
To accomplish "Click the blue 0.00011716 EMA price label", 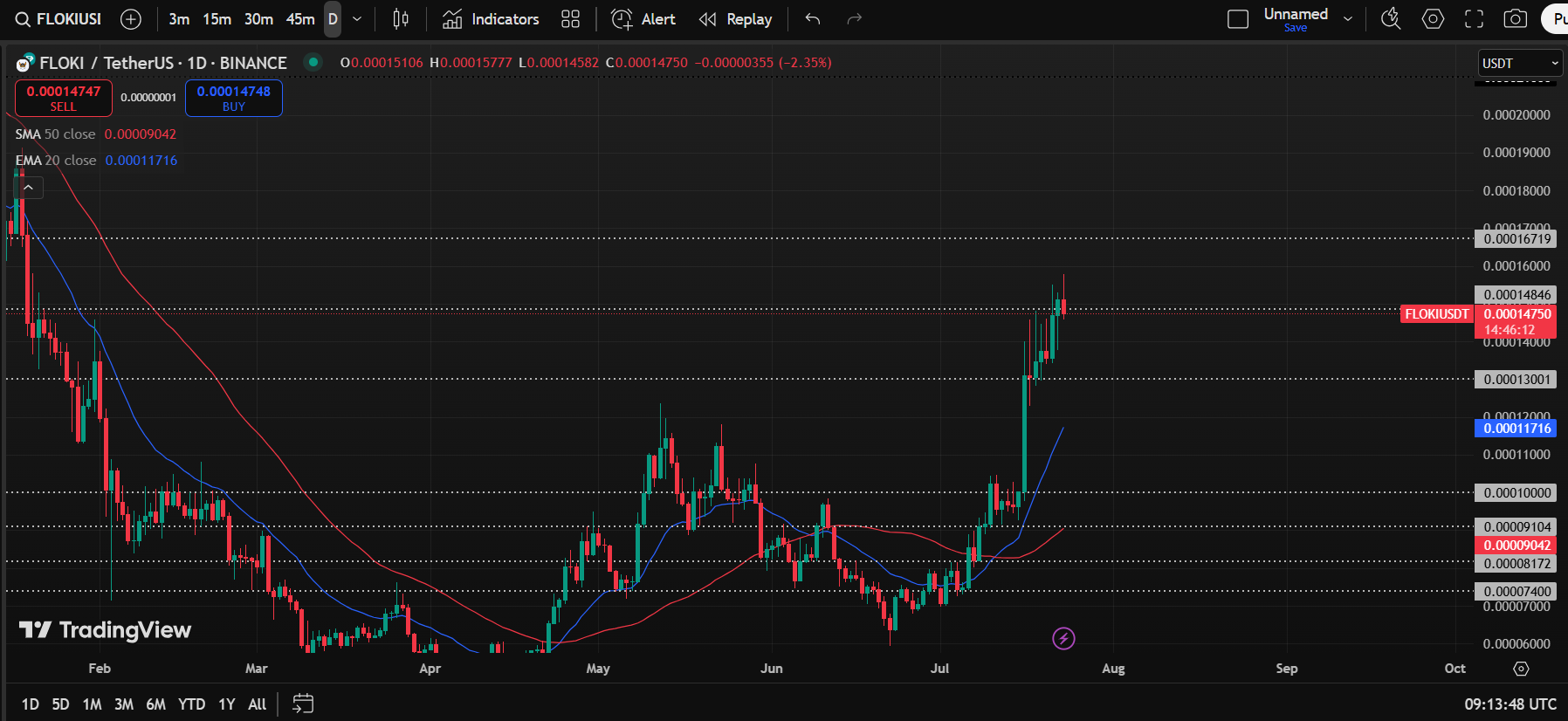I will (x=1517, y=429).
